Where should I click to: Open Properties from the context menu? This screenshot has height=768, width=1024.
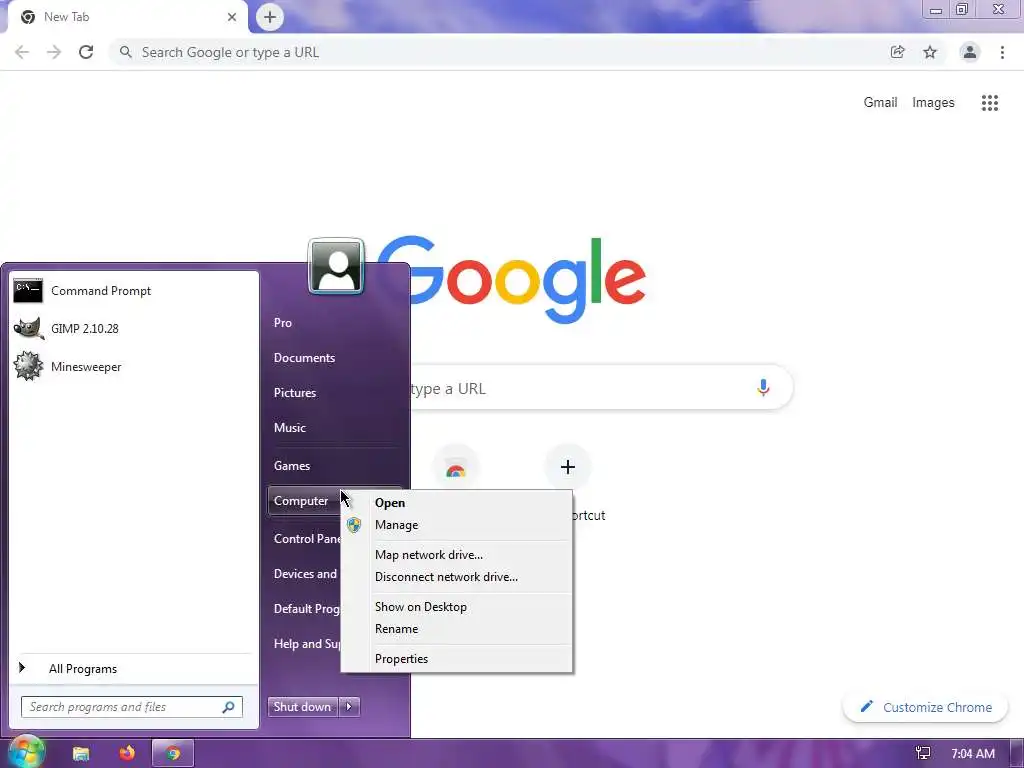coord(456,659)
